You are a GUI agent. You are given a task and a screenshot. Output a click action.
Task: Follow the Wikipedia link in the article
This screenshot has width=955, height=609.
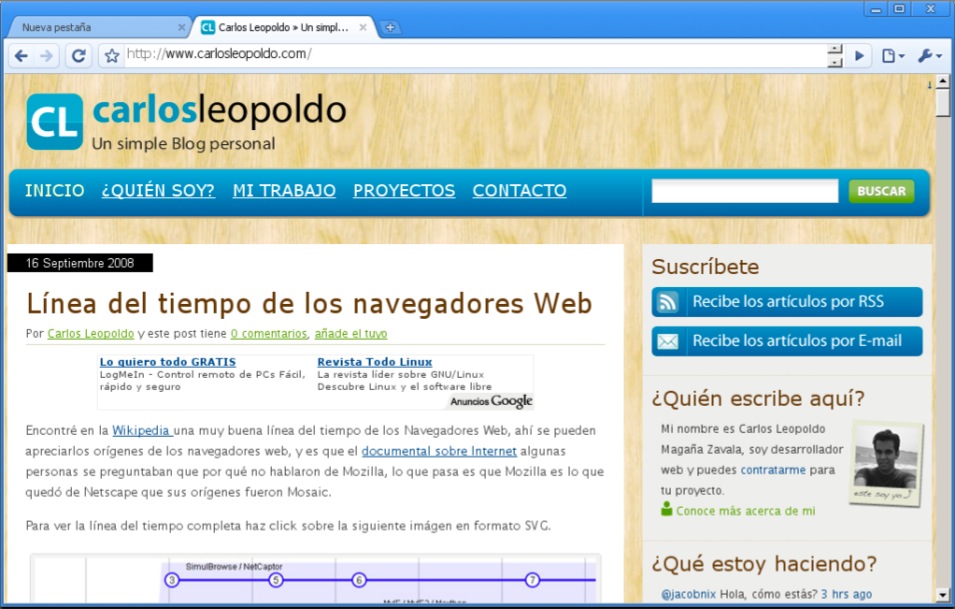(141, 431)
